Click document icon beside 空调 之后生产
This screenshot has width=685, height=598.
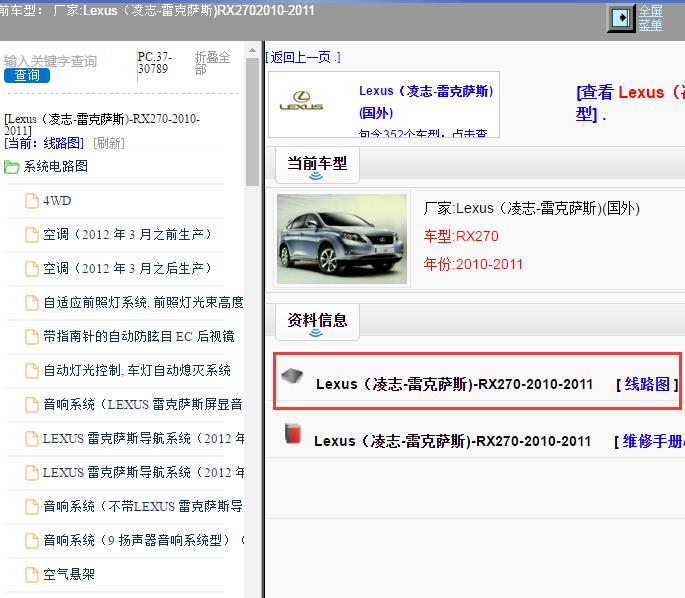point(31,269)
